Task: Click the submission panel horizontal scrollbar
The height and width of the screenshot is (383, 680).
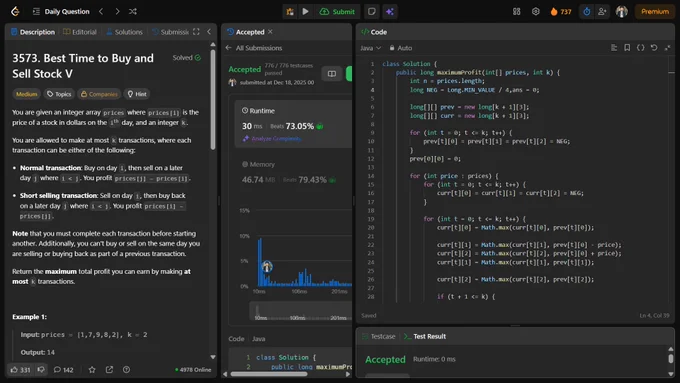Action: tap(269, 374)
